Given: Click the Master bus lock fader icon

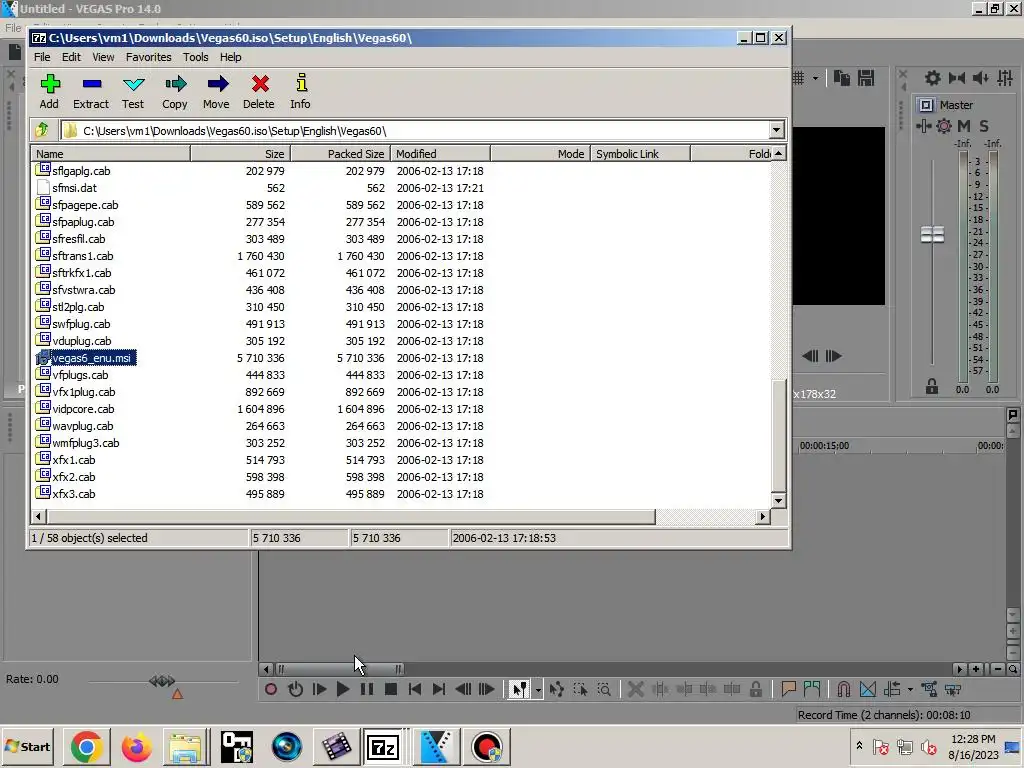Looking at the screenshot, I should tap(932, 387).
